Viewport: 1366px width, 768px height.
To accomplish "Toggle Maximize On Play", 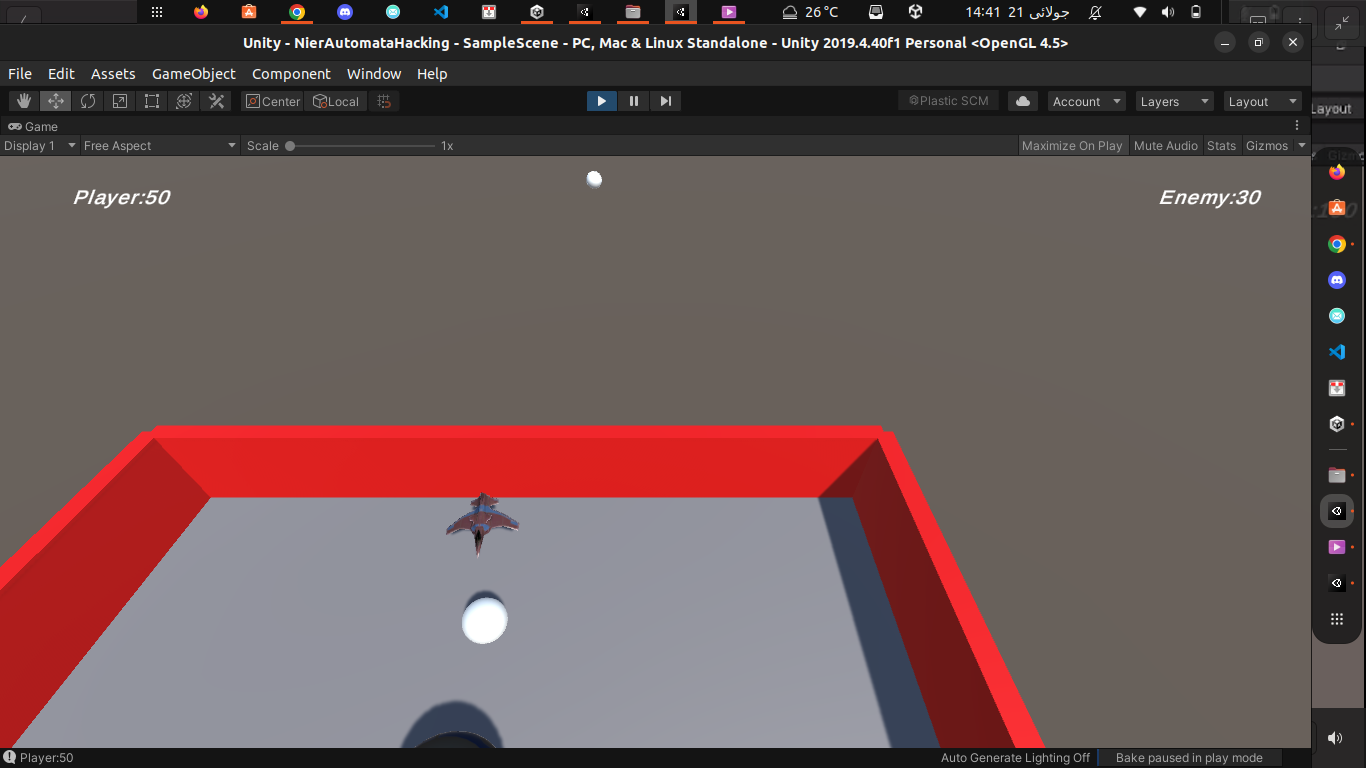I will click(x=1072, y=145).
